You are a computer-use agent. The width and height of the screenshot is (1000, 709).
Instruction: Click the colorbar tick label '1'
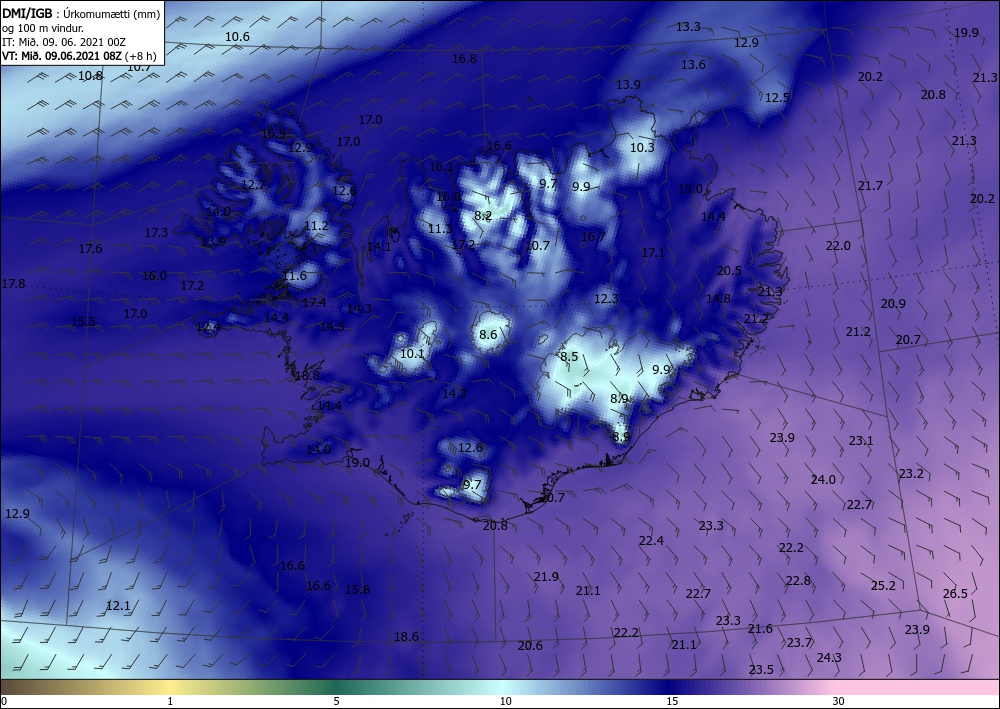[170, 701]
